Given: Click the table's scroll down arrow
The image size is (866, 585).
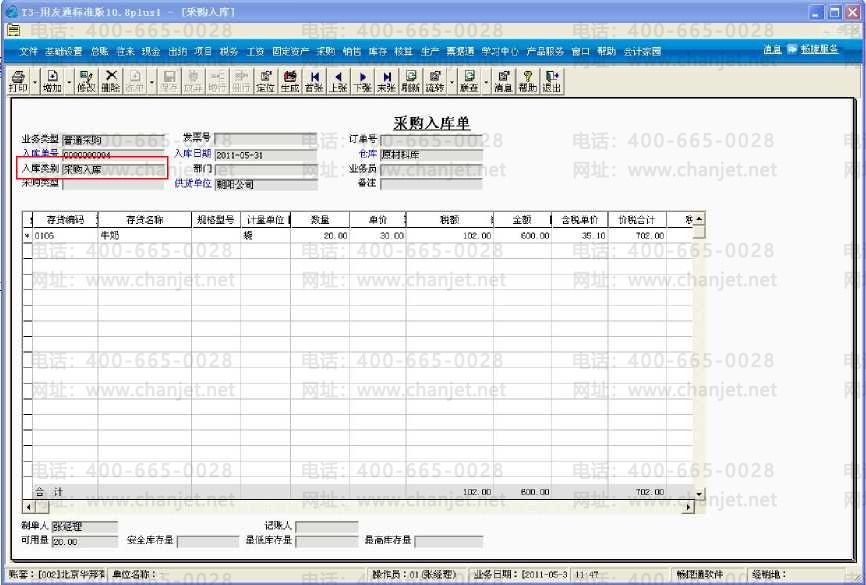Looking at the screenshot, I should 699,493.
